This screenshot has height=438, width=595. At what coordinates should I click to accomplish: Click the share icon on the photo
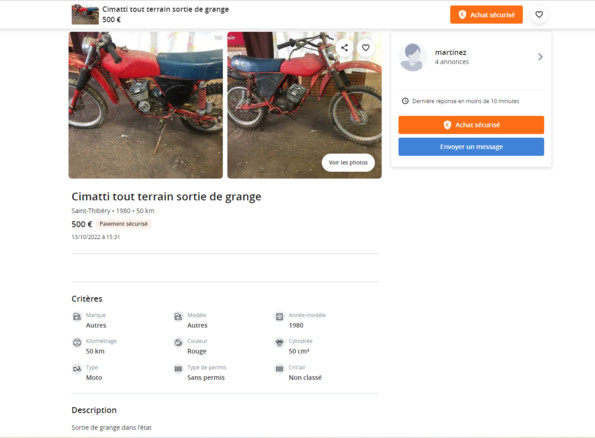(344, 48)
